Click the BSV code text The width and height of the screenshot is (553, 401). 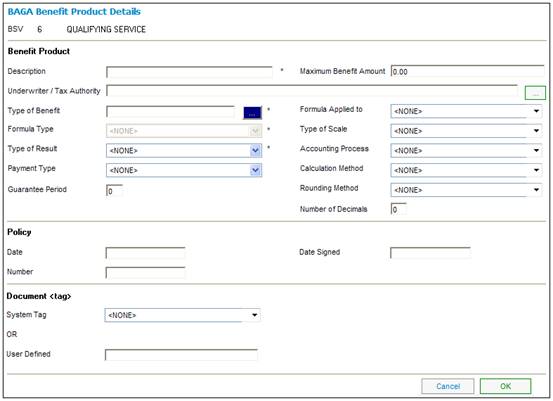[15, 29]
